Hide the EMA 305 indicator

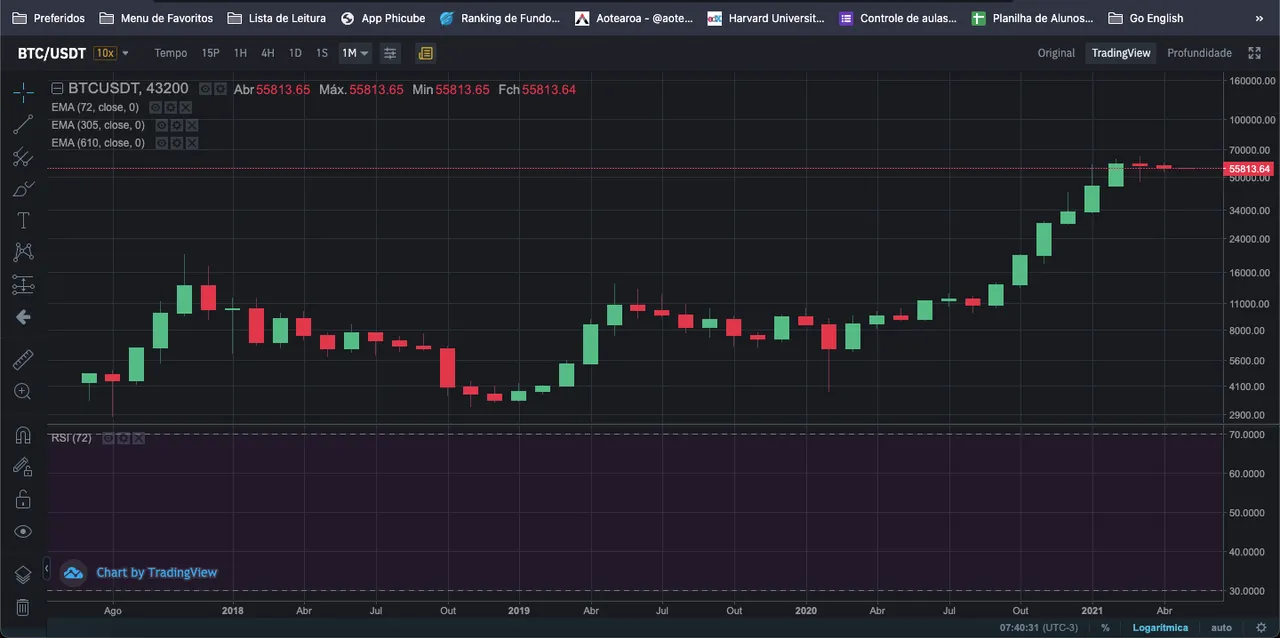pyautogui.click(x=162, y=125)
